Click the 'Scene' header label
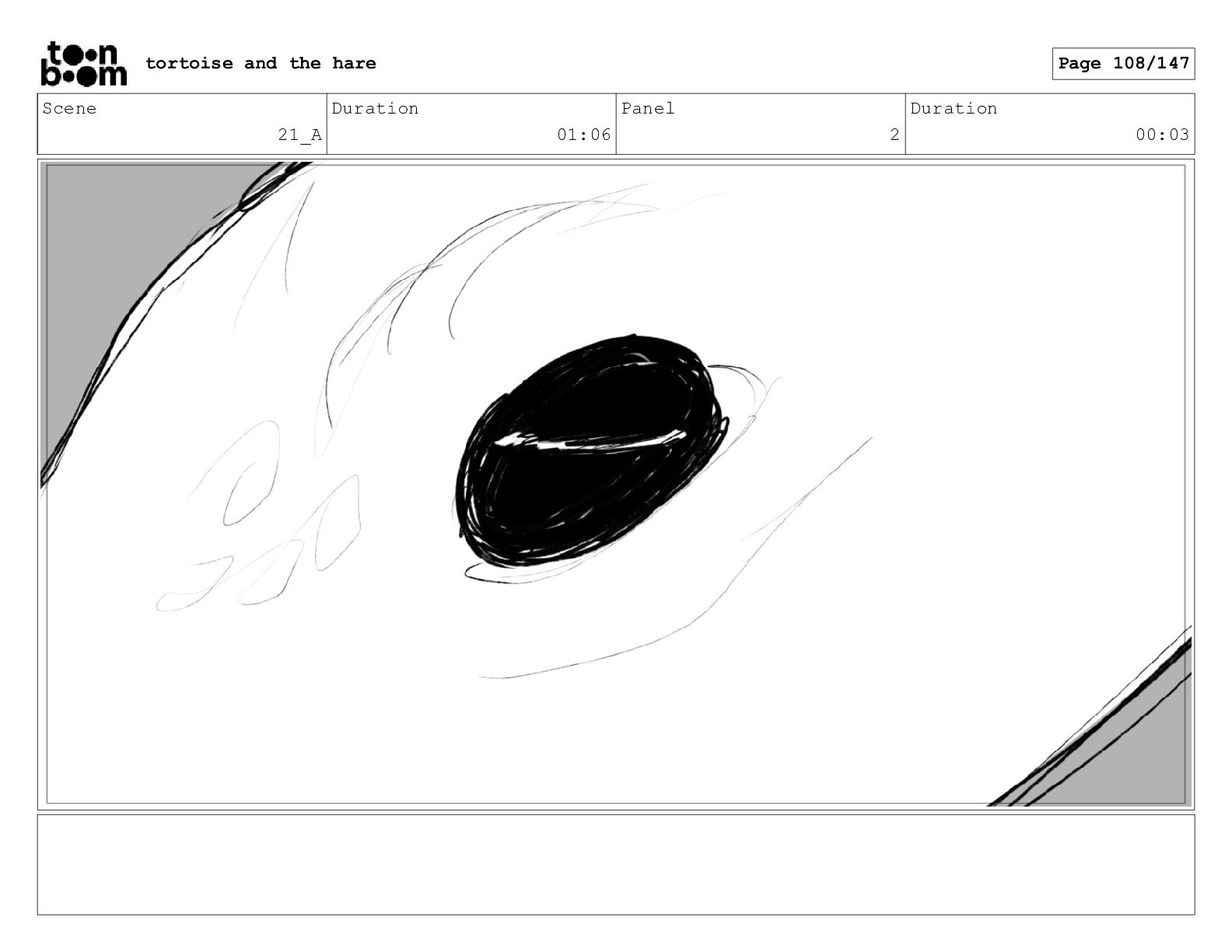This screenshot has width=1232, height=952. (x=70, y=108)
